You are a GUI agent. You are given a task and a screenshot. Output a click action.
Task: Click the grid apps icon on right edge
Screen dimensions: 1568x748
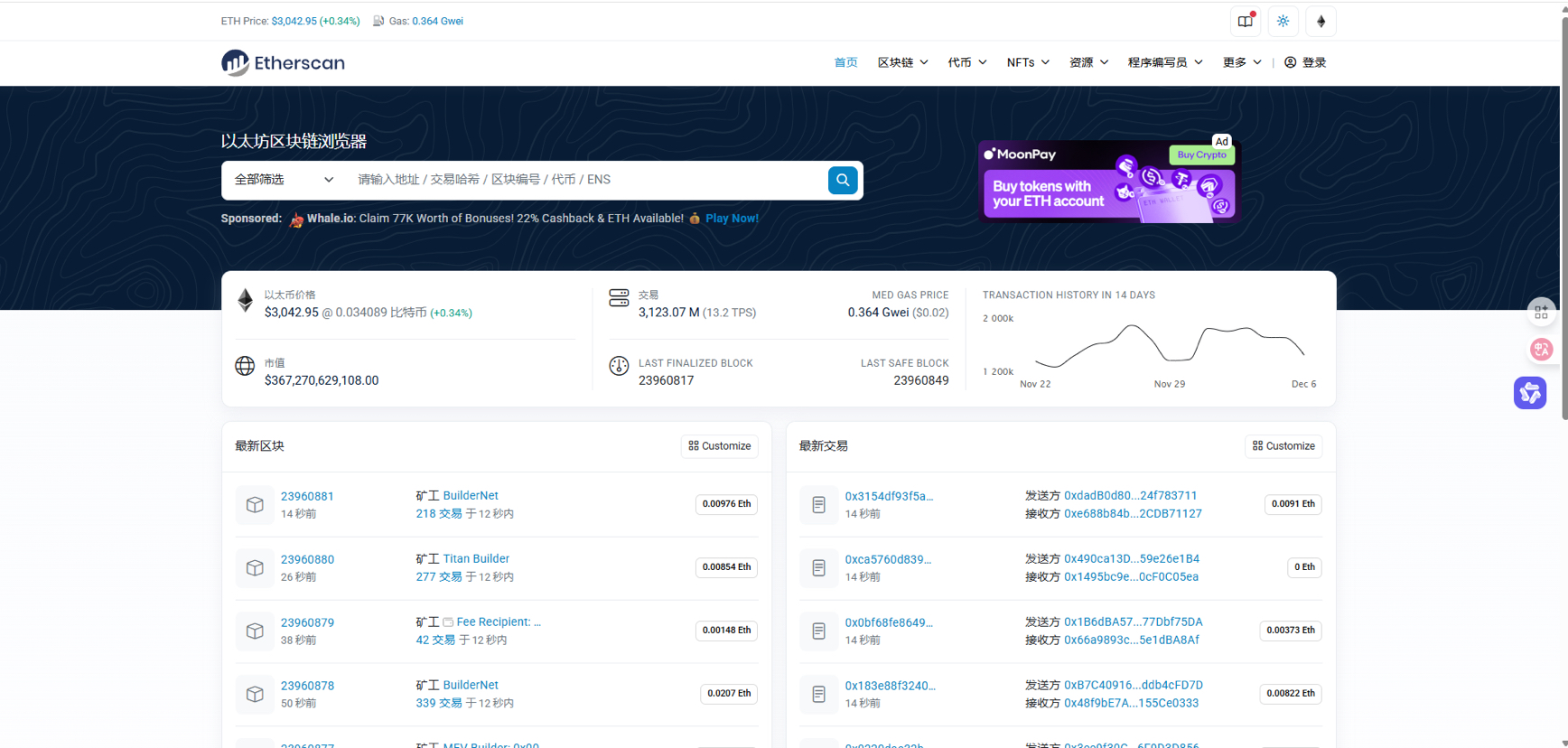coord(1541,313)
